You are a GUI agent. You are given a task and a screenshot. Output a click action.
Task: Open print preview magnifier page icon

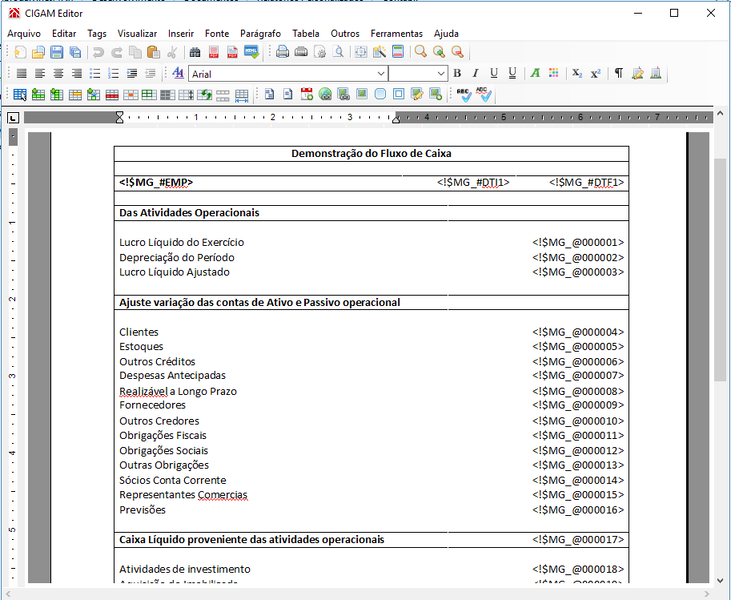[338, 52]
